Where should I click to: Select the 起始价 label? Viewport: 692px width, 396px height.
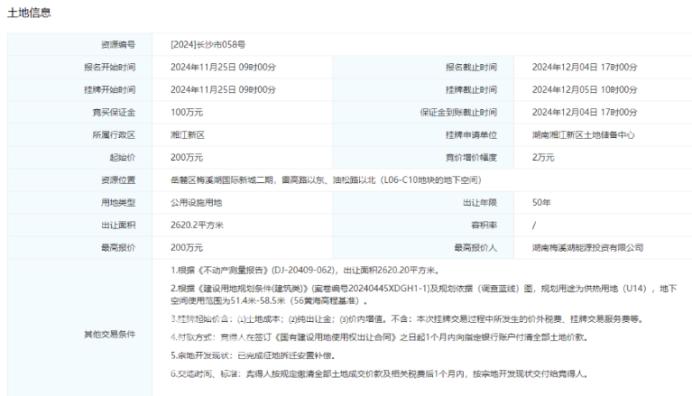tap(122, 157)
